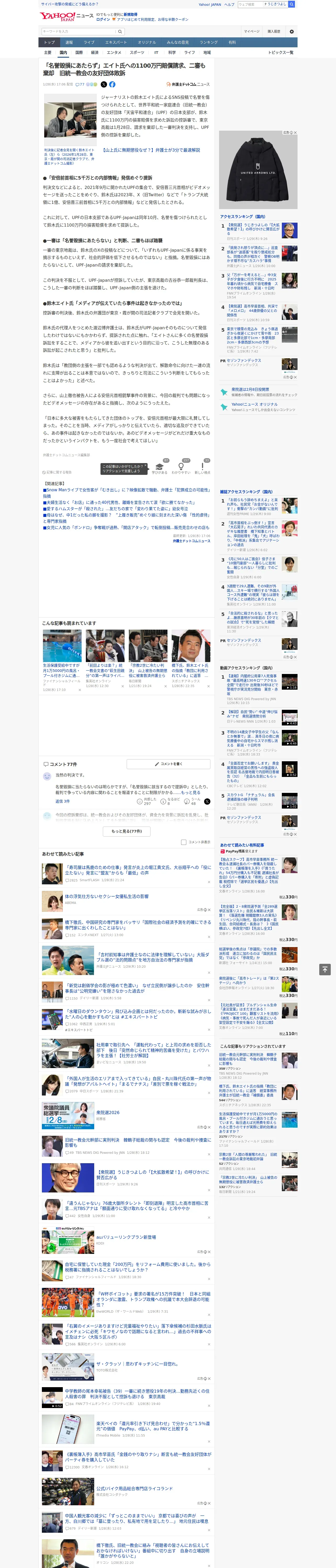
Task: Open the 橋下氏、鈴木エイト氏 recommended article thumbnail
Action: (191, 646)
